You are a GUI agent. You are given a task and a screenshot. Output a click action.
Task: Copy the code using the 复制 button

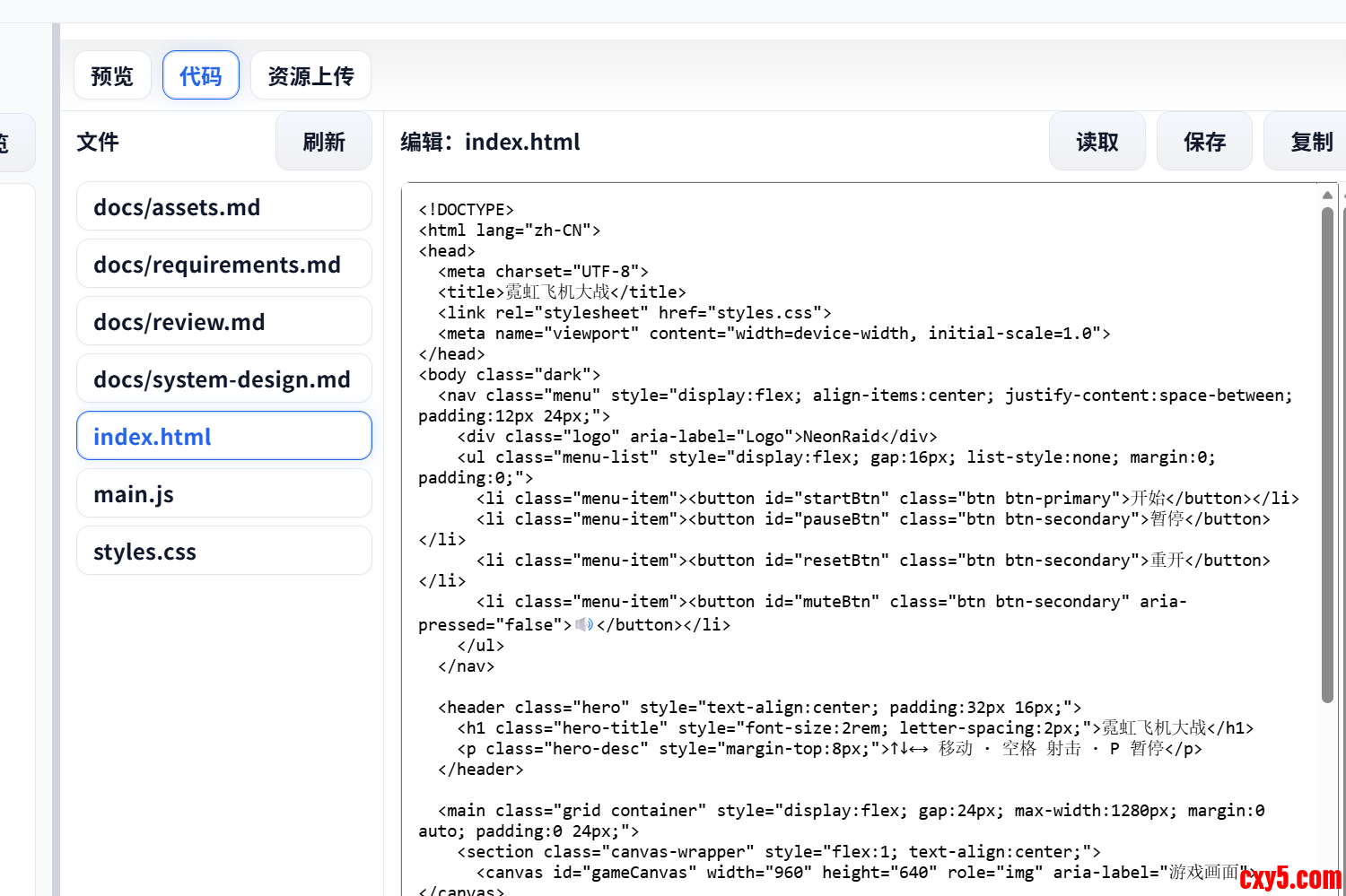1310,142
